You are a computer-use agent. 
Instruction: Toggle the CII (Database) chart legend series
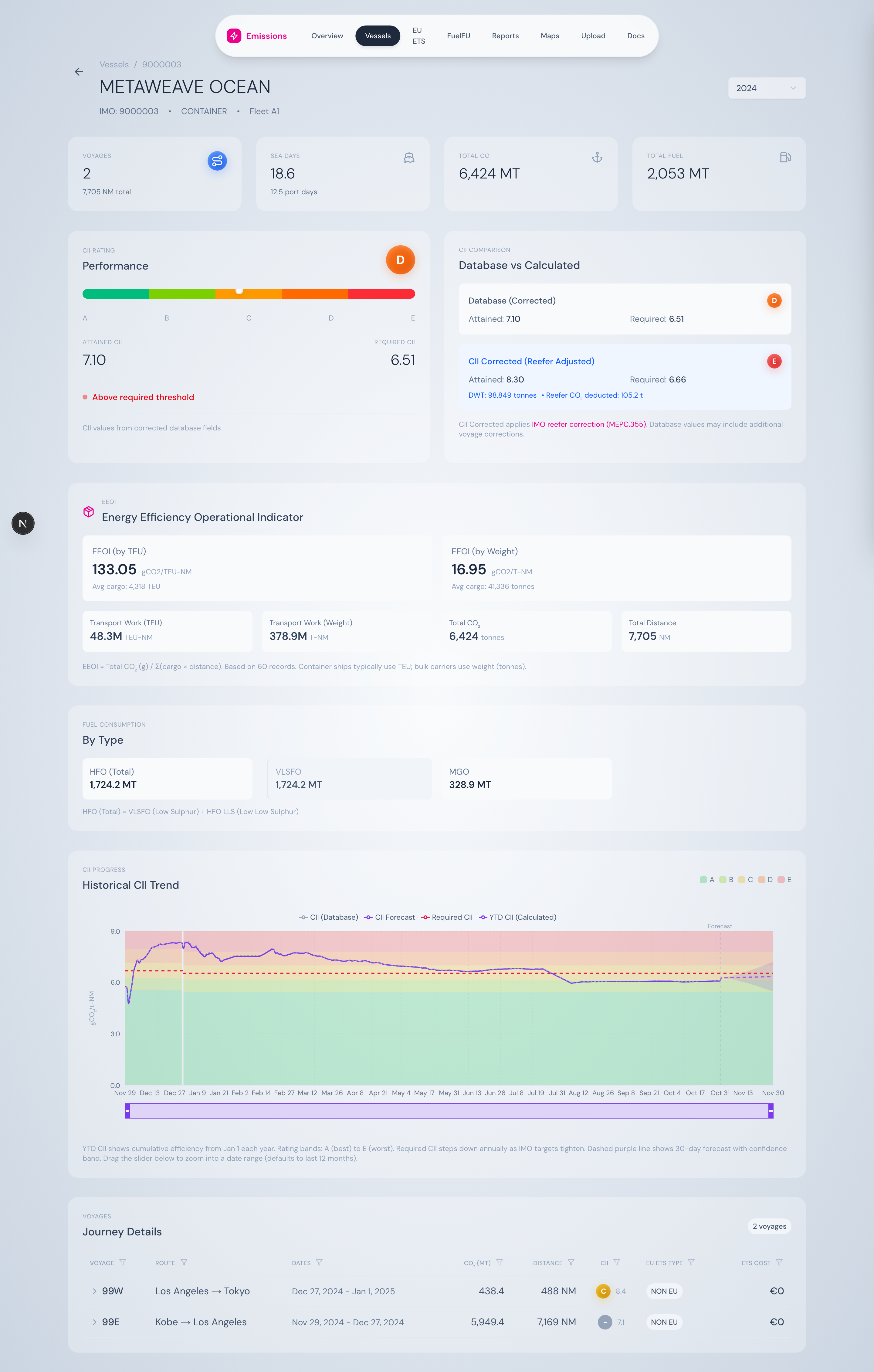(x=329, y=917)
